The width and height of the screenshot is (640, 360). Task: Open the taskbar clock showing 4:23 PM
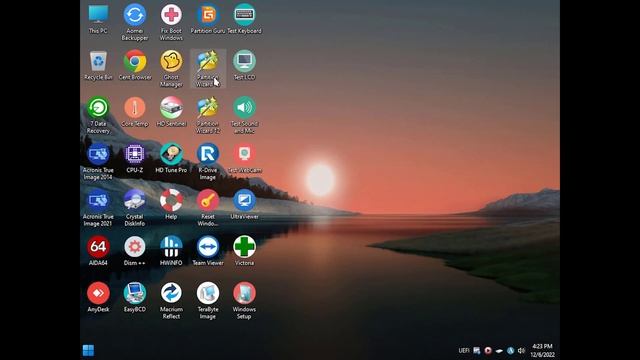click(542, 350)
